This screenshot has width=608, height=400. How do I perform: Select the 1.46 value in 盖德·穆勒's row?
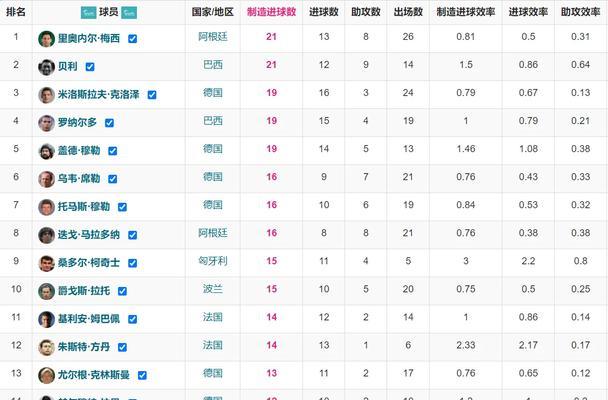click(466, 149)
